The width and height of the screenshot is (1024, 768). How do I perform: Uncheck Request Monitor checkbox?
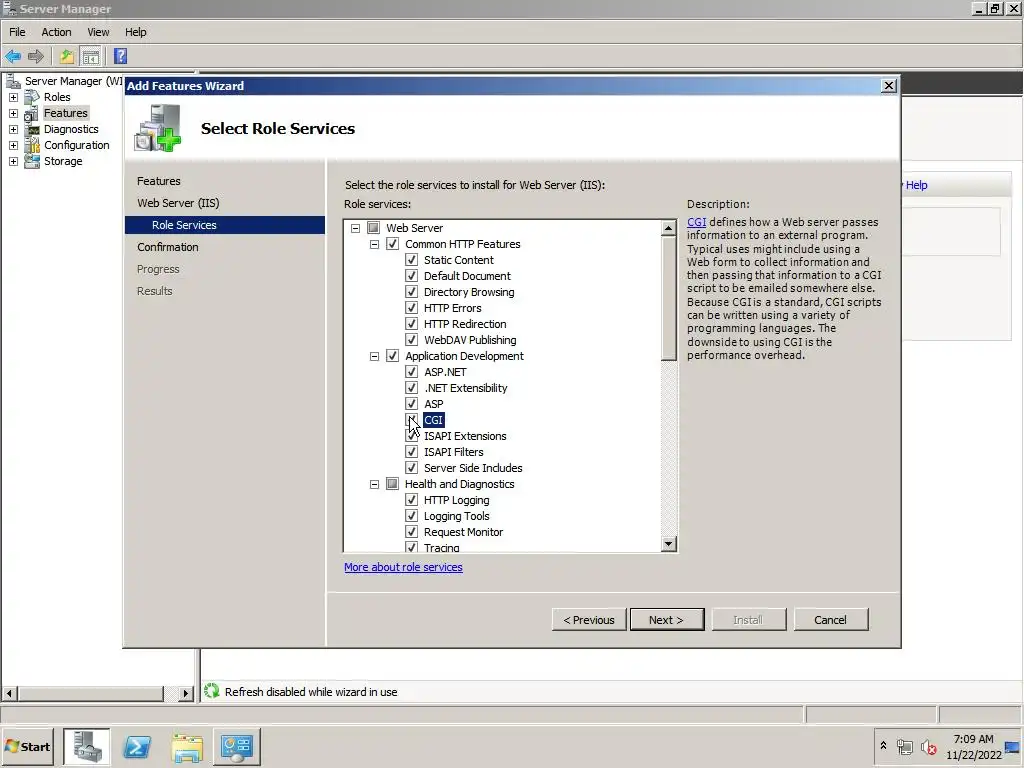coord(411,532)
